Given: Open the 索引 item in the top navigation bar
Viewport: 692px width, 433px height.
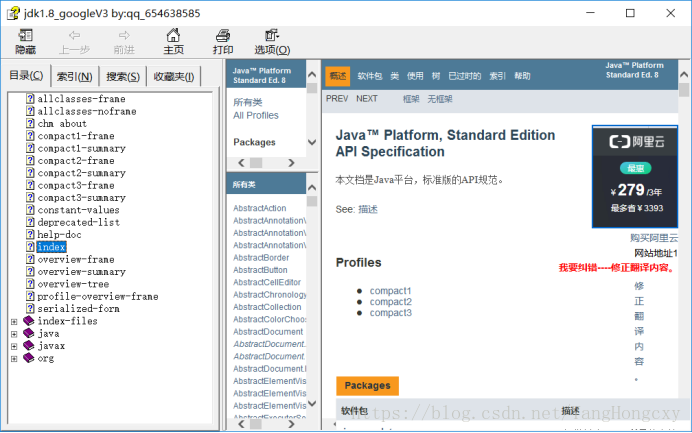Looking at the screenshot, I should pyautogui.click(x=497, y=76).
